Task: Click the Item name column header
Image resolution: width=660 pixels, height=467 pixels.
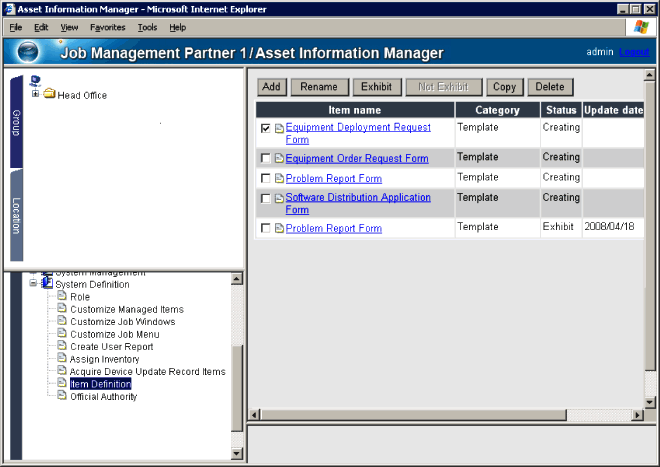Action: (x=355, y=110)
